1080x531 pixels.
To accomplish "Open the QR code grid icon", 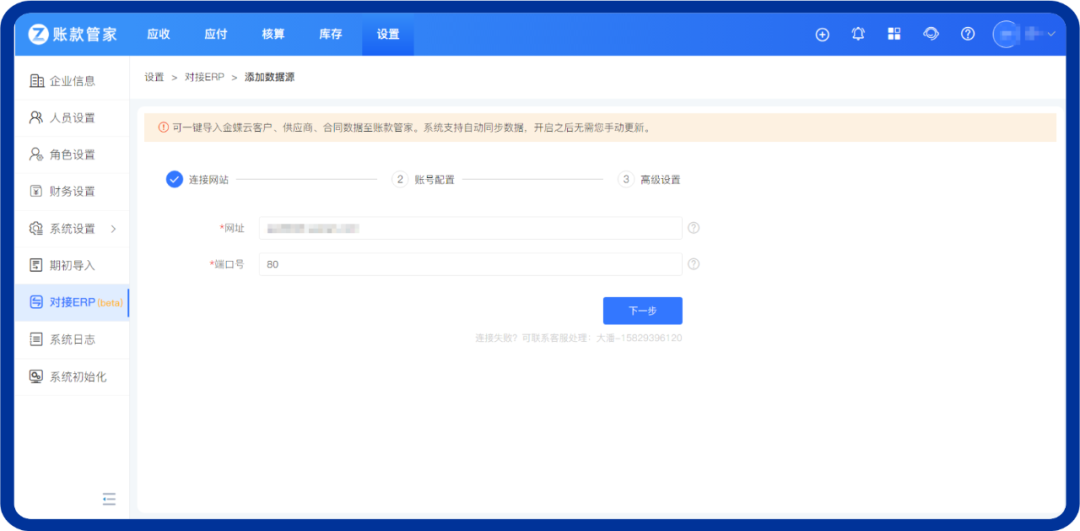I will point(894,34).
